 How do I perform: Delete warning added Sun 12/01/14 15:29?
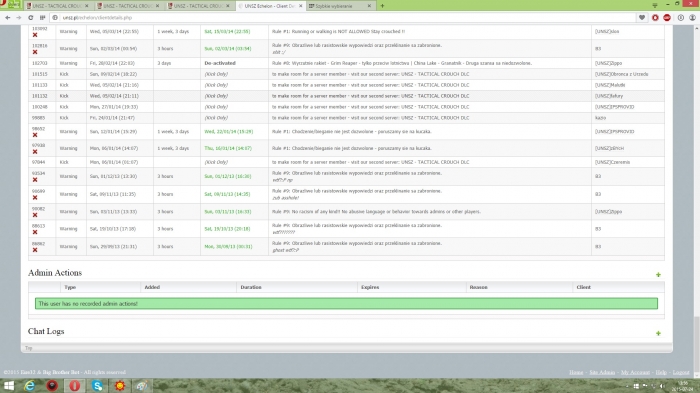point(35,135)
